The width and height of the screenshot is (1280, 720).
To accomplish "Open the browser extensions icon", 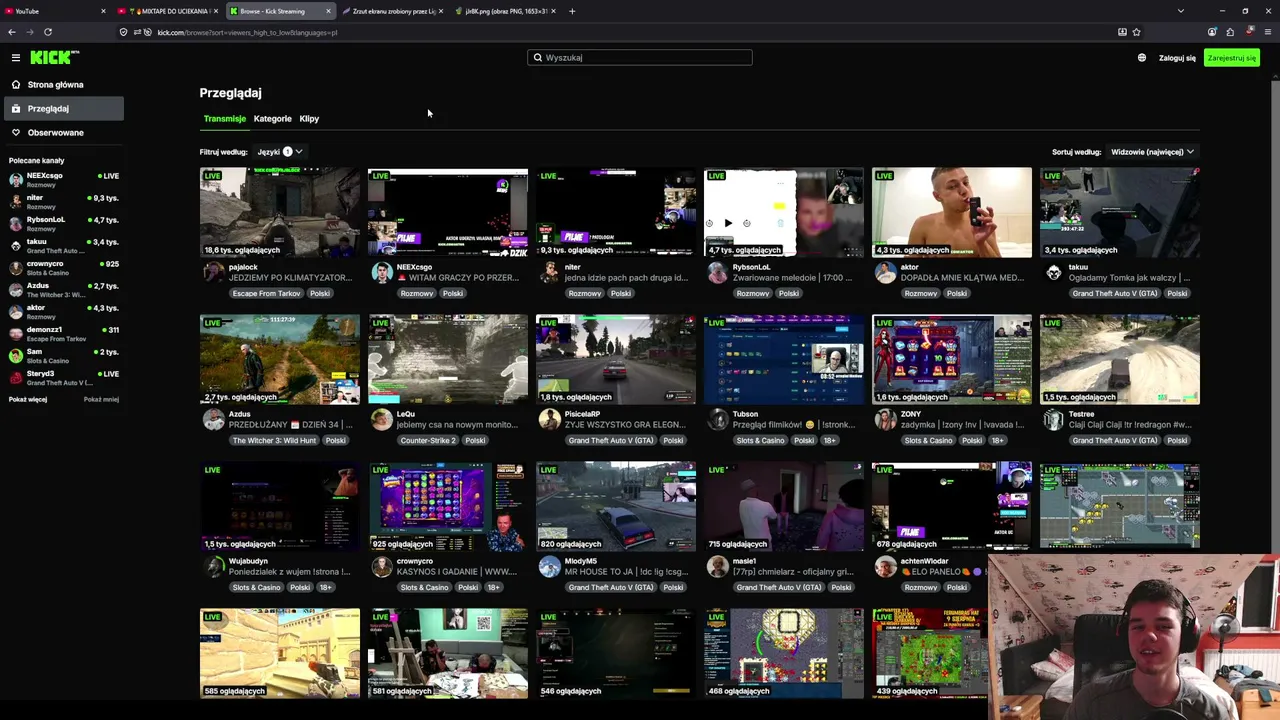I will click(x=1230, y=32).
